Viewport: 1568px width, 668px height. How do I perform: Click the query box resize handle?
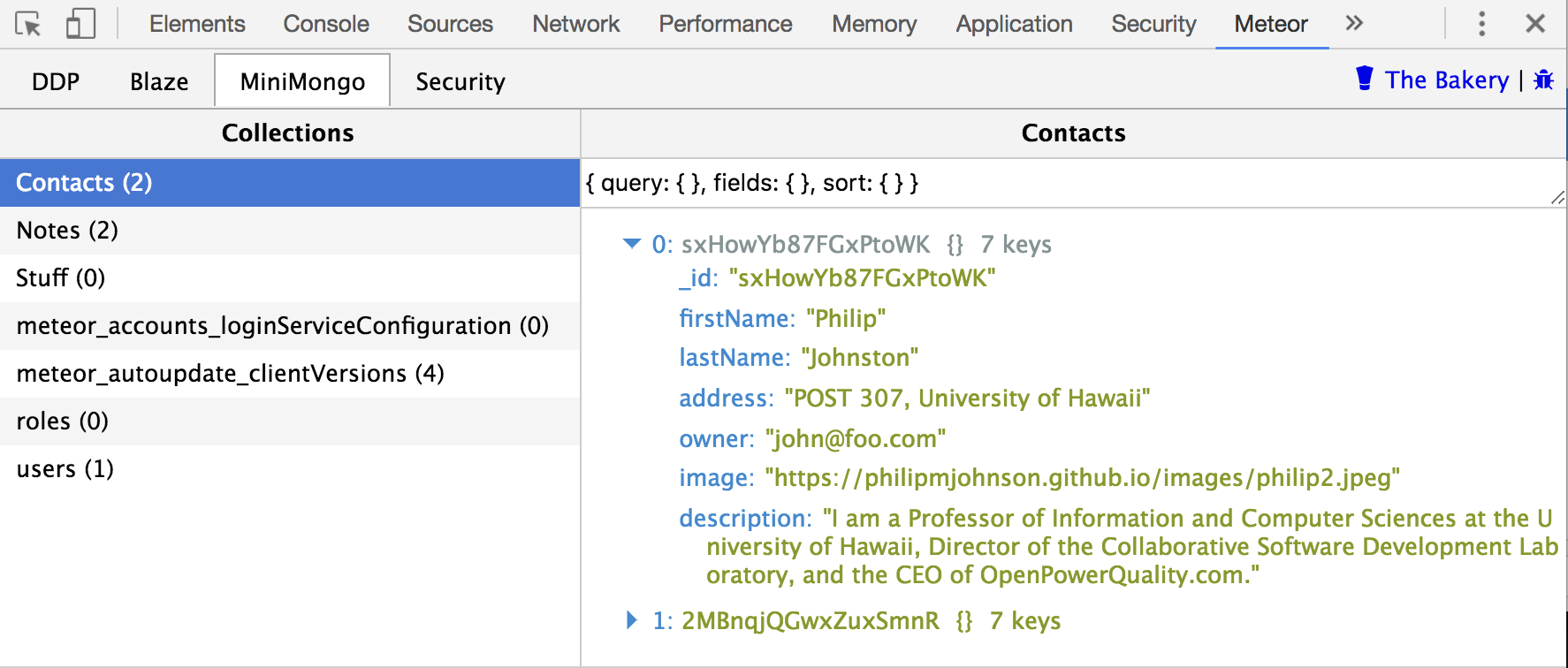[1557, 199]
